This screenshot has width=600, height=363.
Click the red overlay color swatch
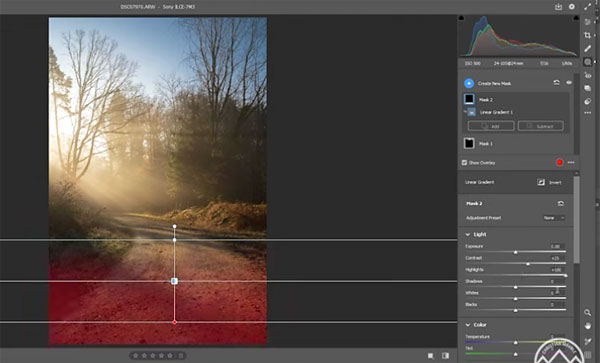pyautogui.click(x=559, y=162)
